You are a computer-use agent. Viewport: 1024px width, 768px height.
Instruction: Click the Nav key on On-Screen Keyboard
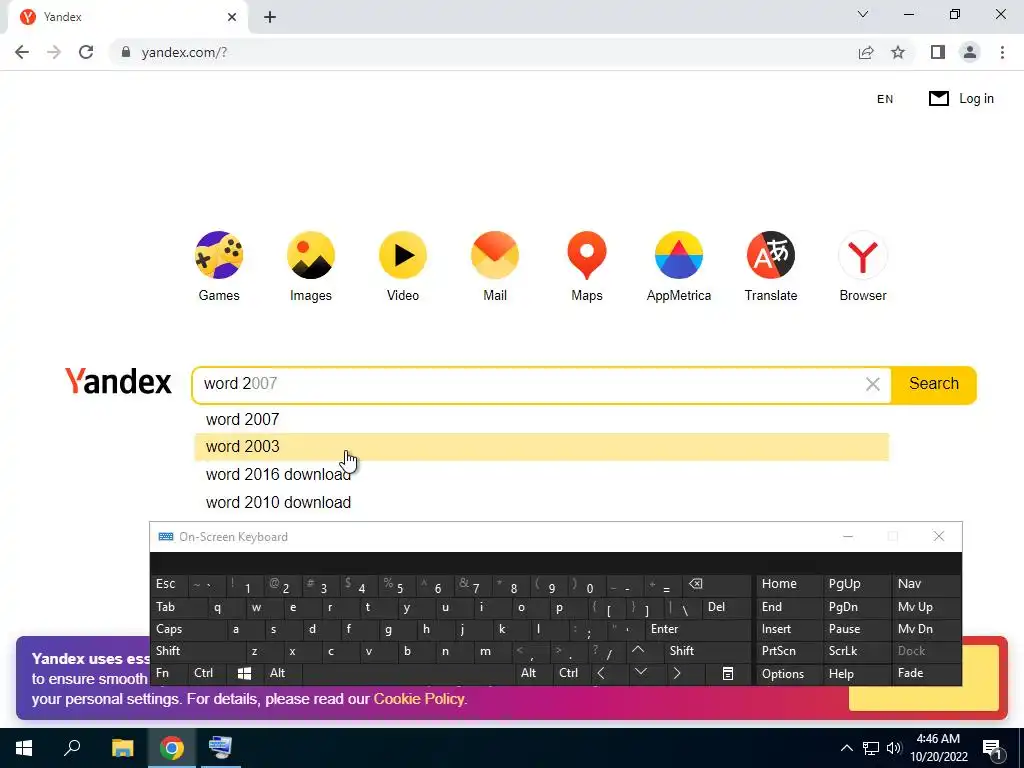[x=926, y=584]
